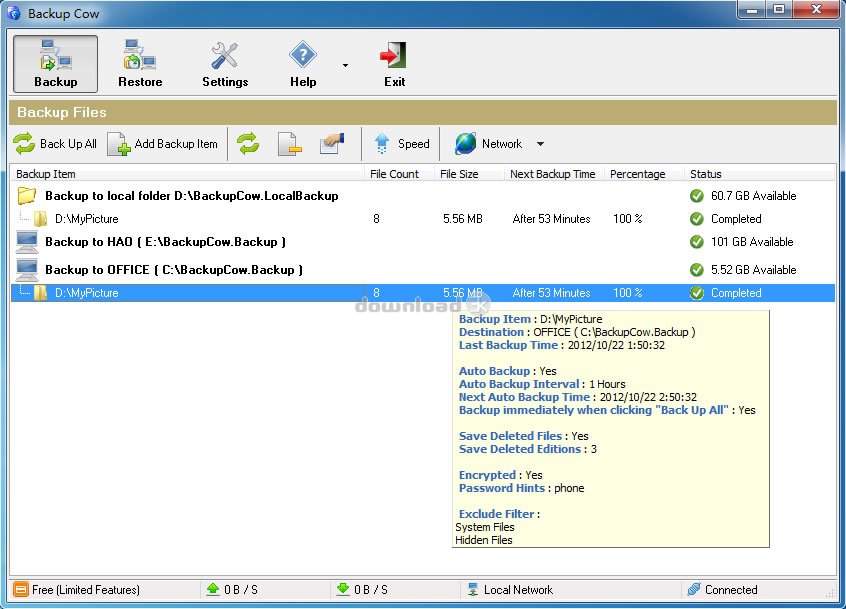Open the Backup section

pyautogui.click(x=56, y=64)
